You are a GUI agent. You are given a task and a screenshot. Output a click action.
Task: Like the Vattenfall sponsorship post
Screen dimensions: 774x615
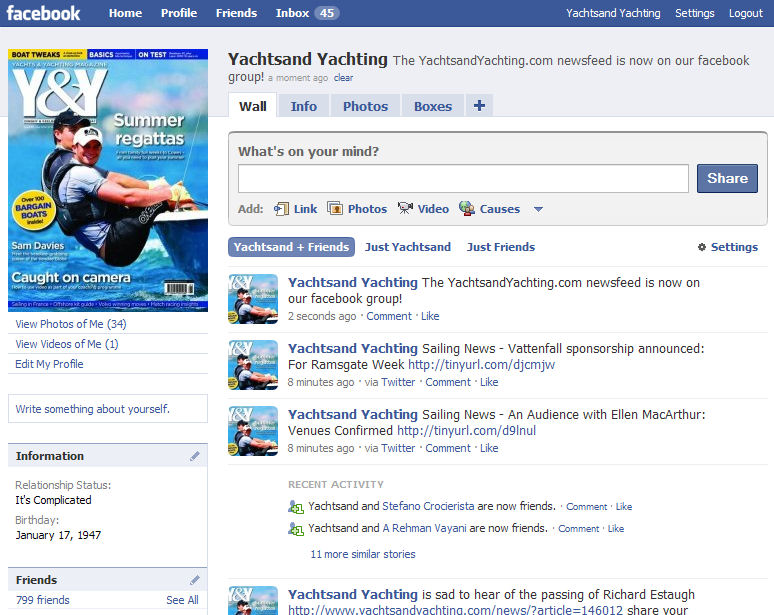(489, 382)
